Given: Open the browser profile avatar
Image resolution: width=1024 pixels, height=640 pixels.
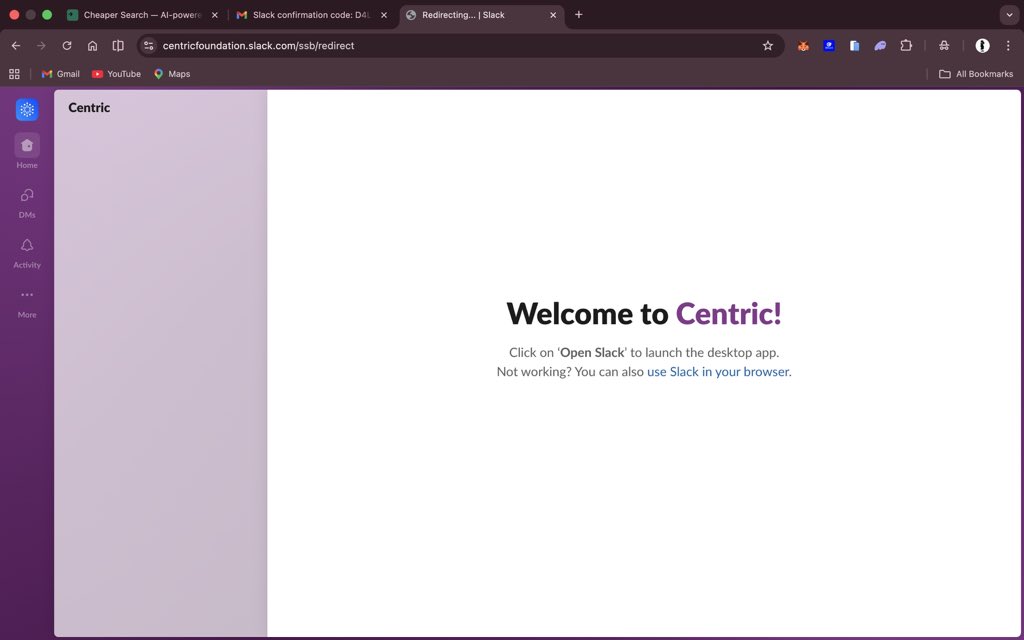Looking at the screenshot, I should [982, 46].
